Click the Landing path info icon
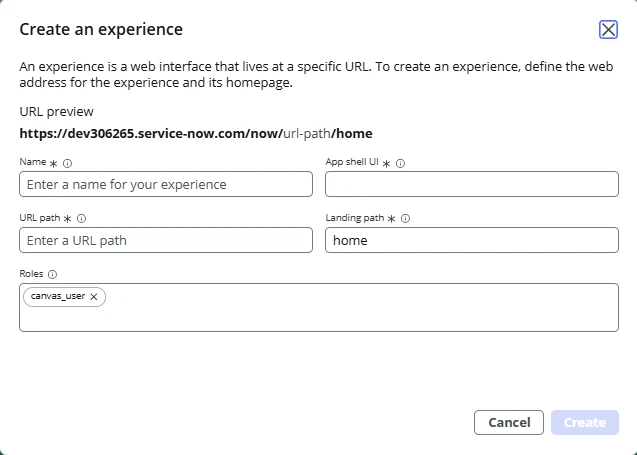Image resolution: width=637 pixels, height=455 pixels. point(406,218)
